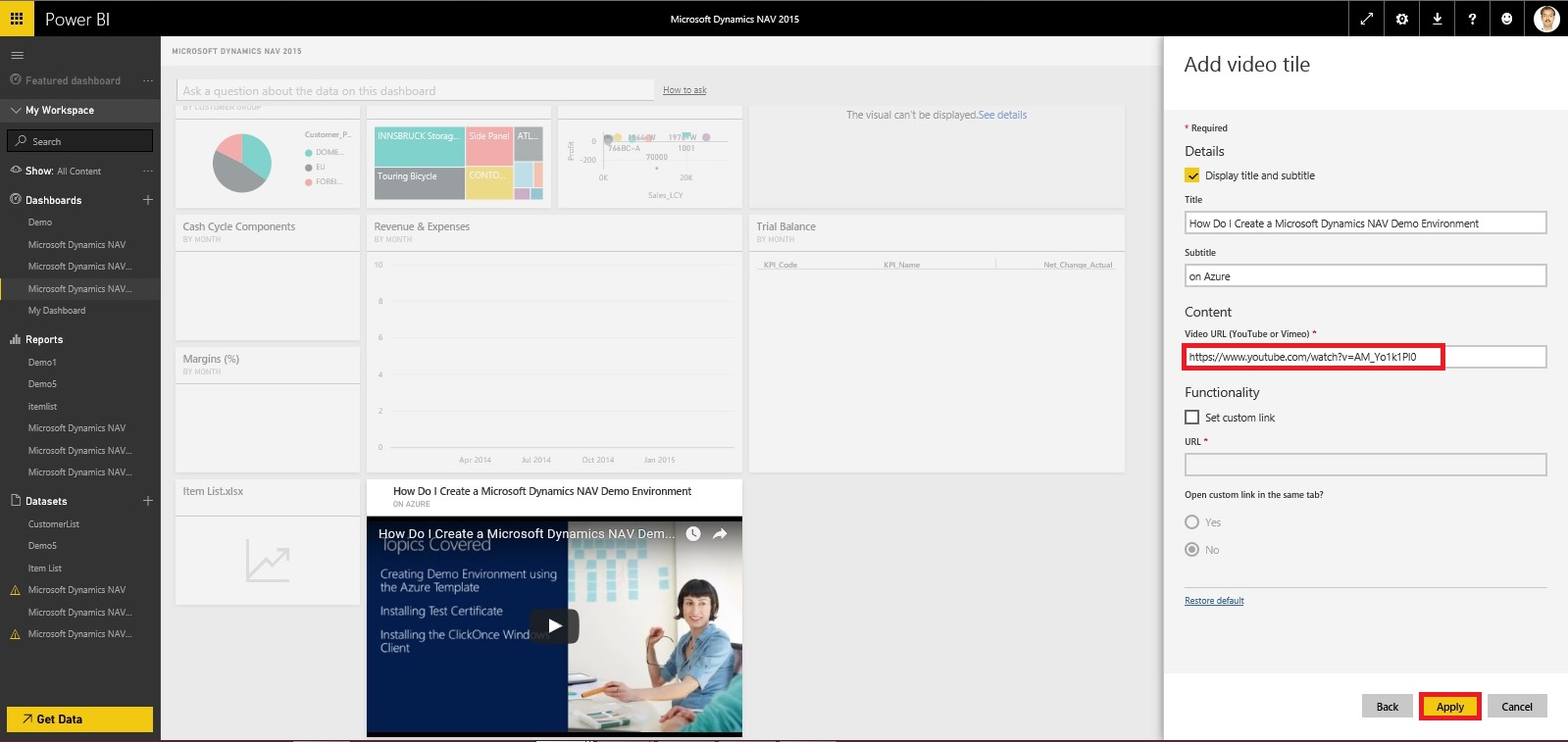Click the download arrow icon

(x=1437, y=19)
